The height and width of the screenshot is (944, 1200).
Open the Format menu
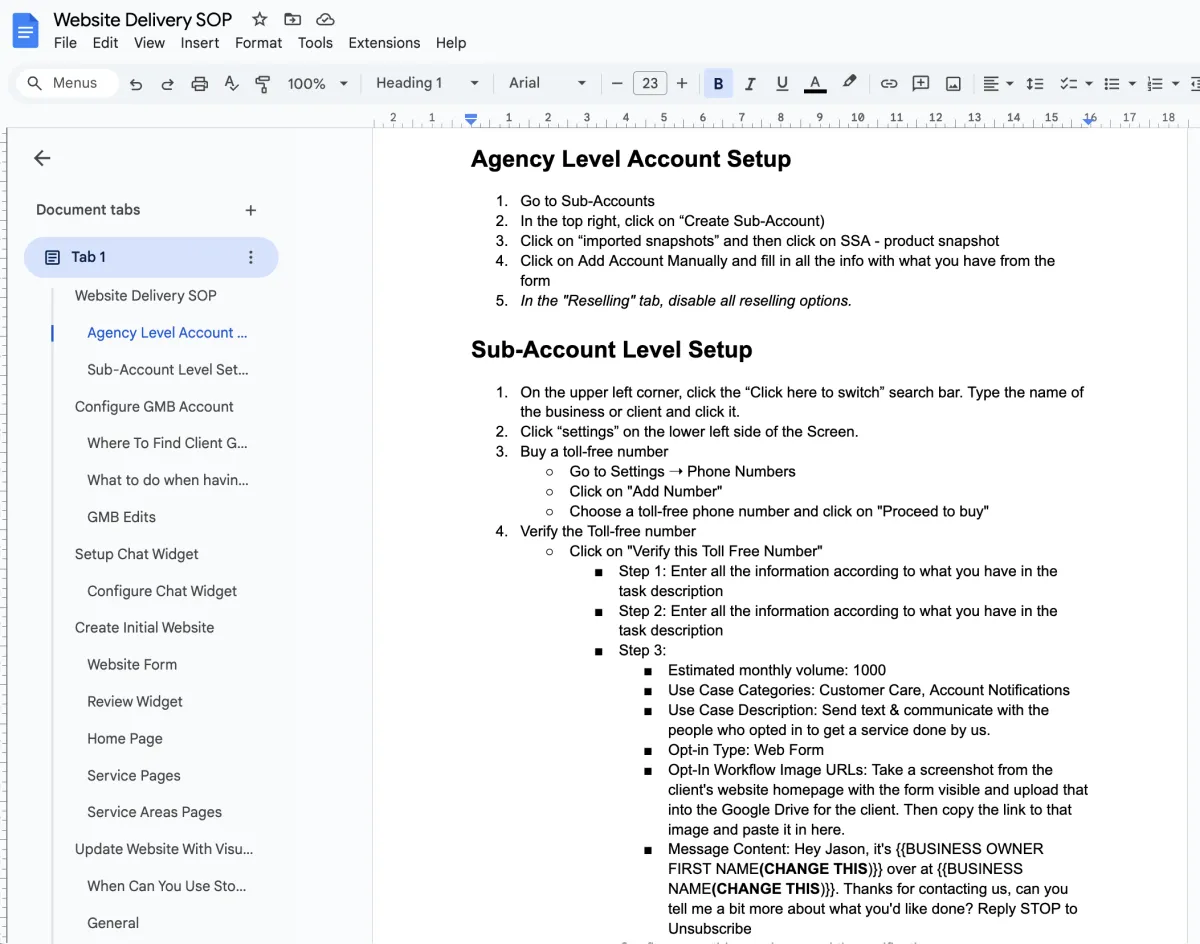[x=258, y=43]
